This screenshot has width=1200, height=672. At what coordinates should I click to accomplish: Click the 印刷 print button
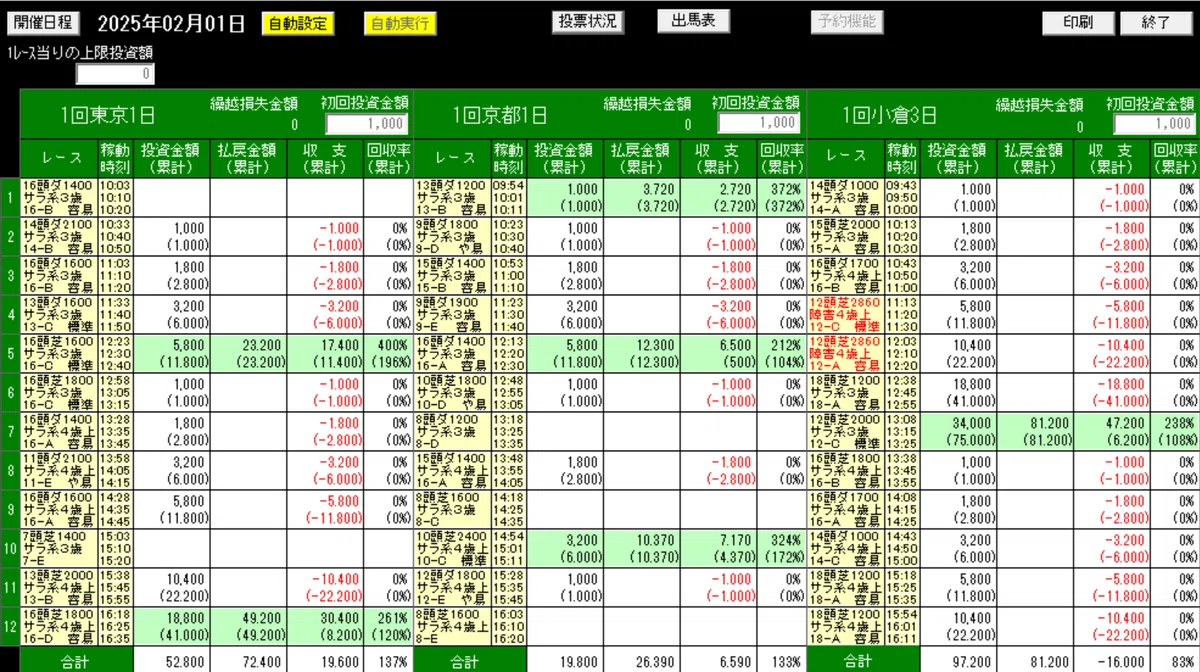click(1078, 22)
